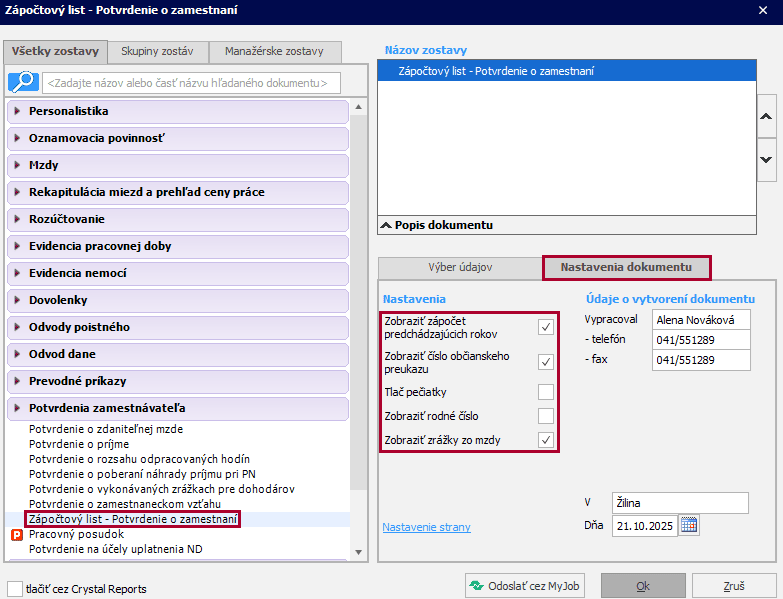Click the move up arrow button
Viewport: 783px width, 599px height.
[x=766, y=117]
